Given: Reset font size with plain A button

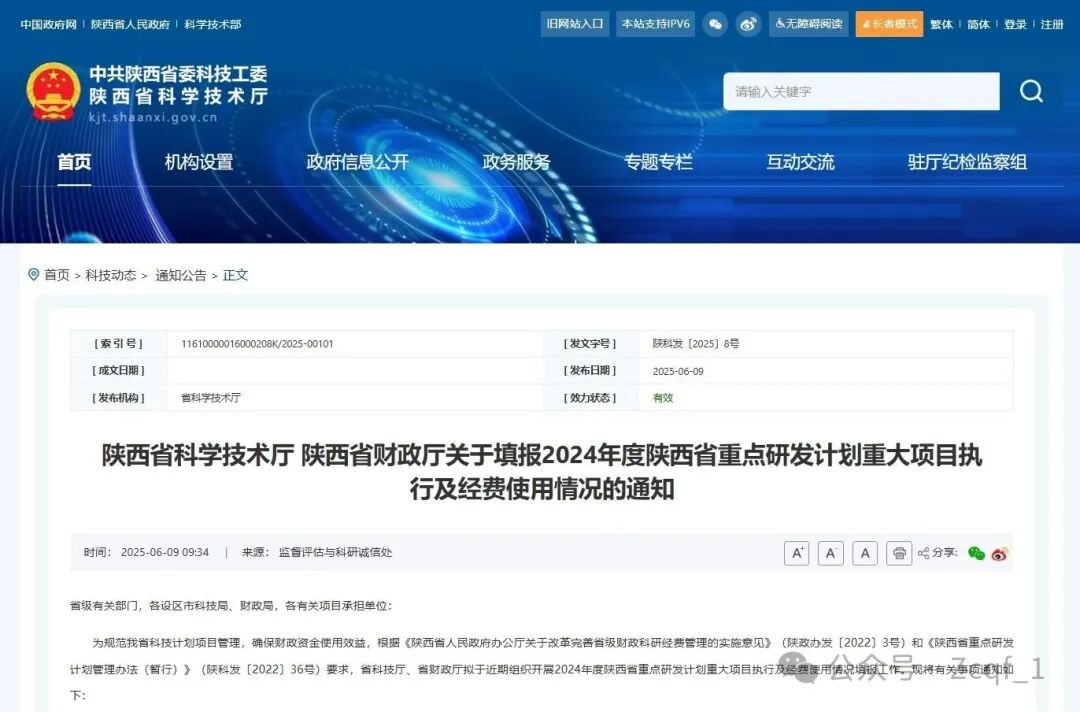Looking at the screenshot, I should [x=865, y=553].
